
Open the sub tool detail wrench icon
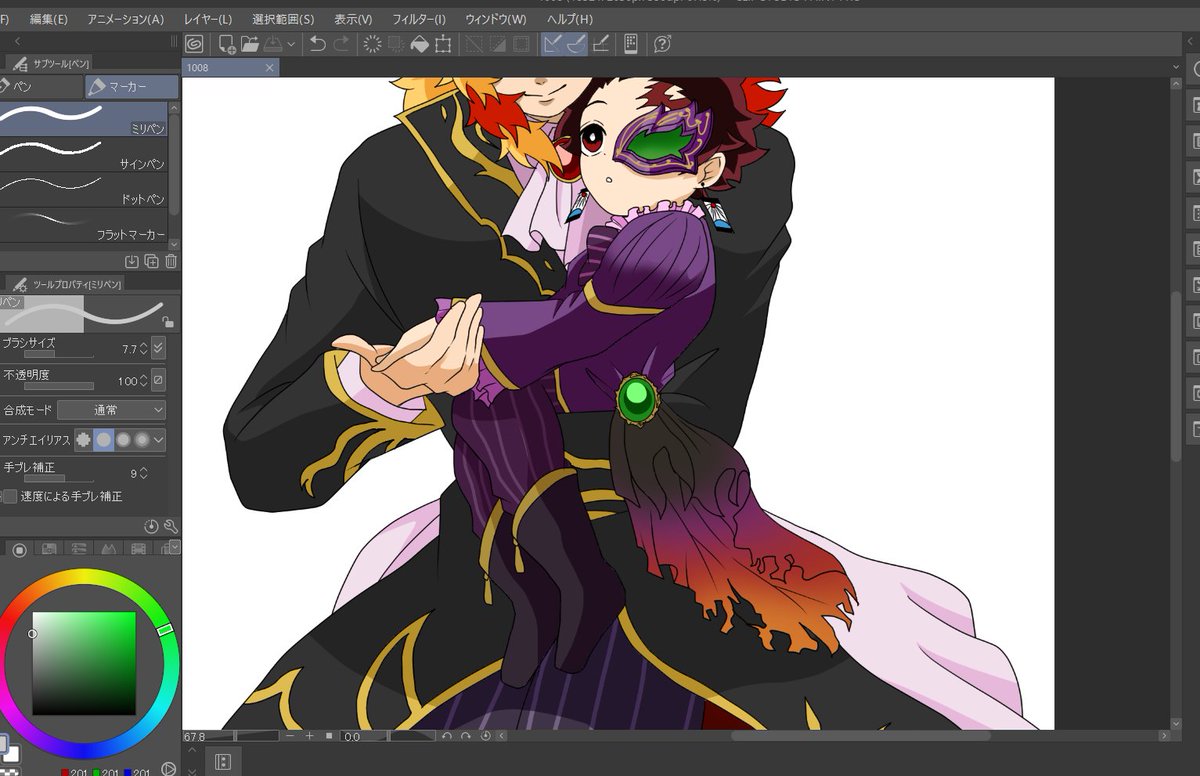(170, 526)
